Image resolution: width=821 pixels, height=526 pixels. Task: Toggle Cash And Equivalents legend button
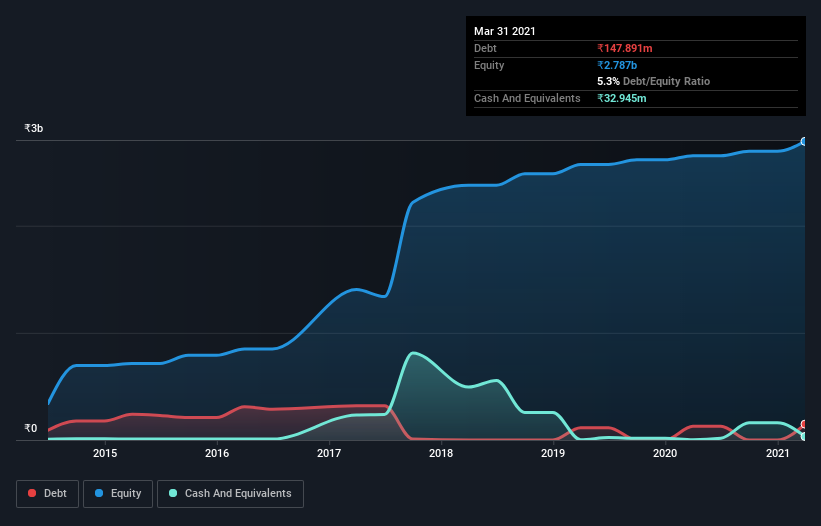point(230,494)
